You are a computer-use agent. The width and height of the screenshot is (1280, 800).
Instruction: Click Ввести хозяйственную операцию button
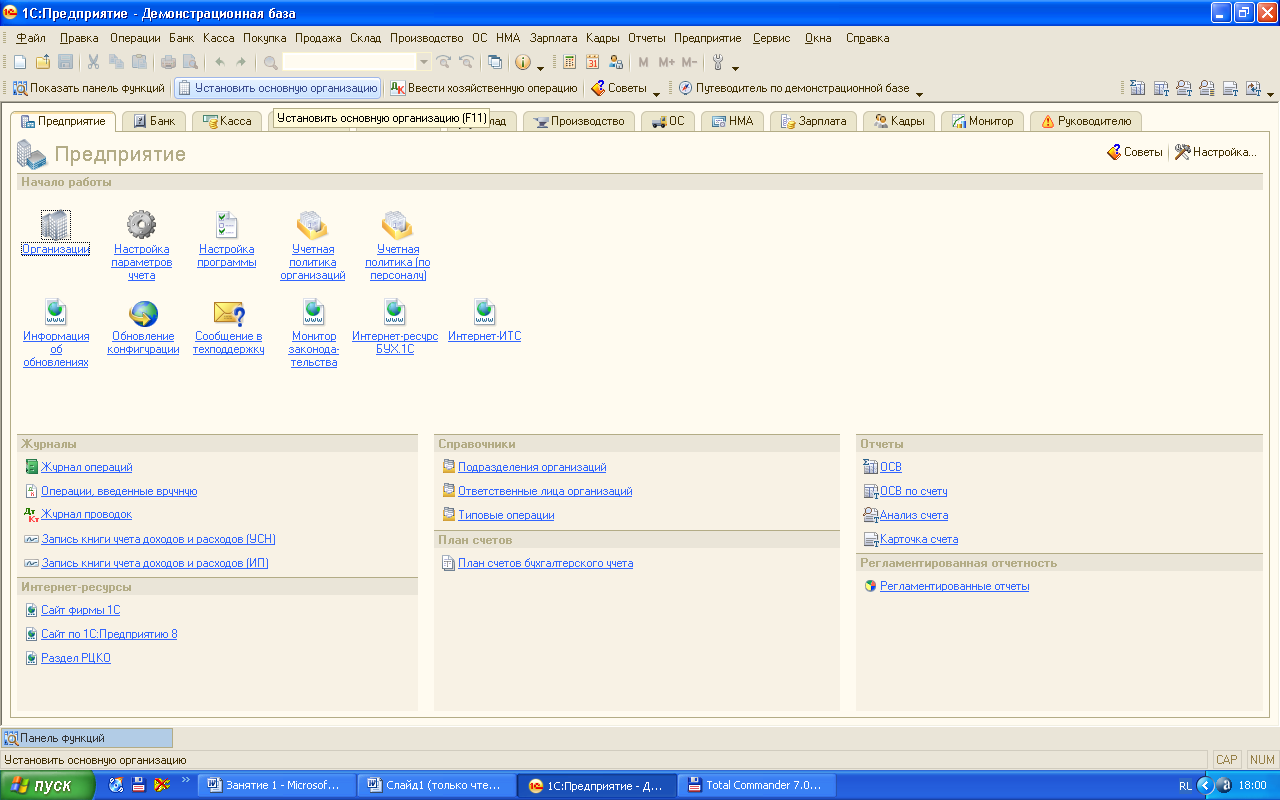point(484,88)
